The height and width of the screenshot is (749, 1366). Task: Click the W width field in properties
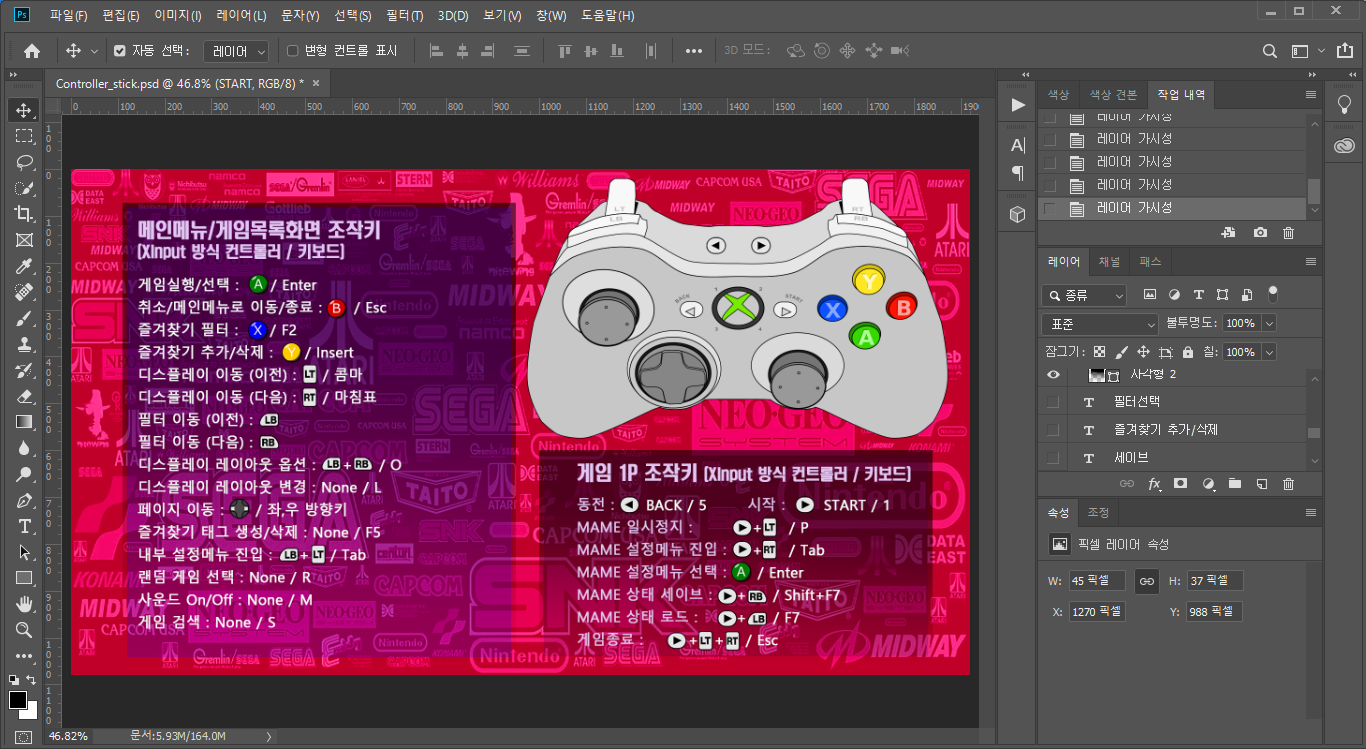coord(1096,581)
